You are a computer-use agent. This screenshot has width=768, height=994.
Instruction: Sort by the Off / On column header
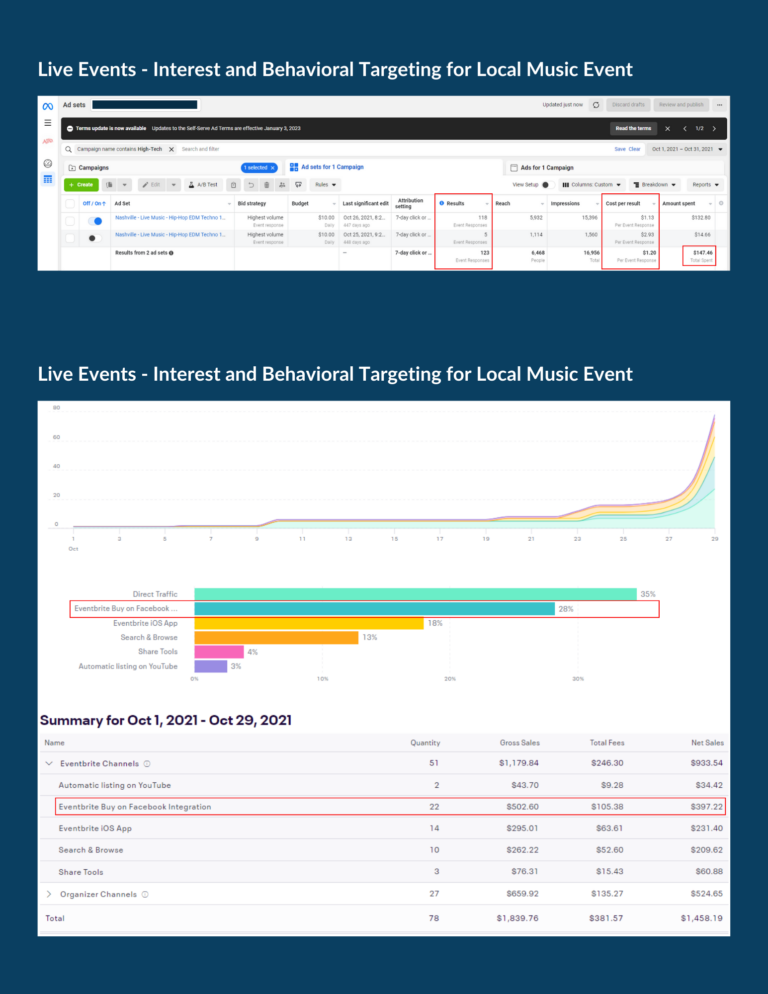pyautogui.click(x=94, y=204)
